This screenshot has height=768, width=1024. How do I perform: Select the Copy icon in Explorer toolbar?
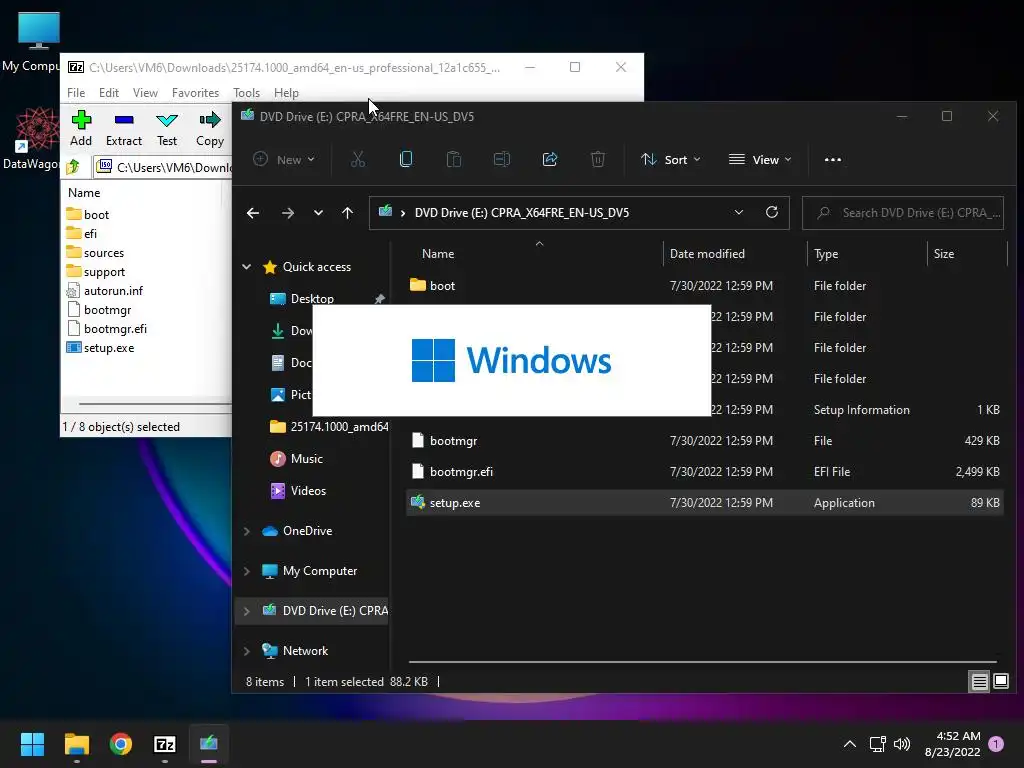pos(406,159)
